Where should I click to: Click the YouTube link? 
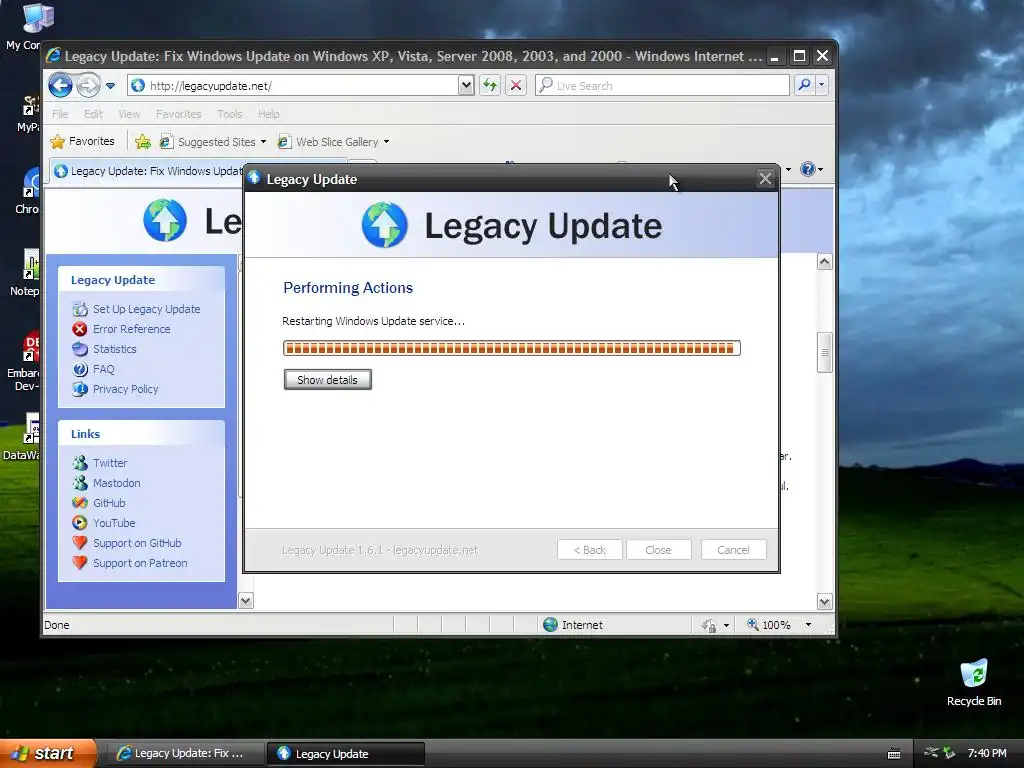click(x=114, y=523)
